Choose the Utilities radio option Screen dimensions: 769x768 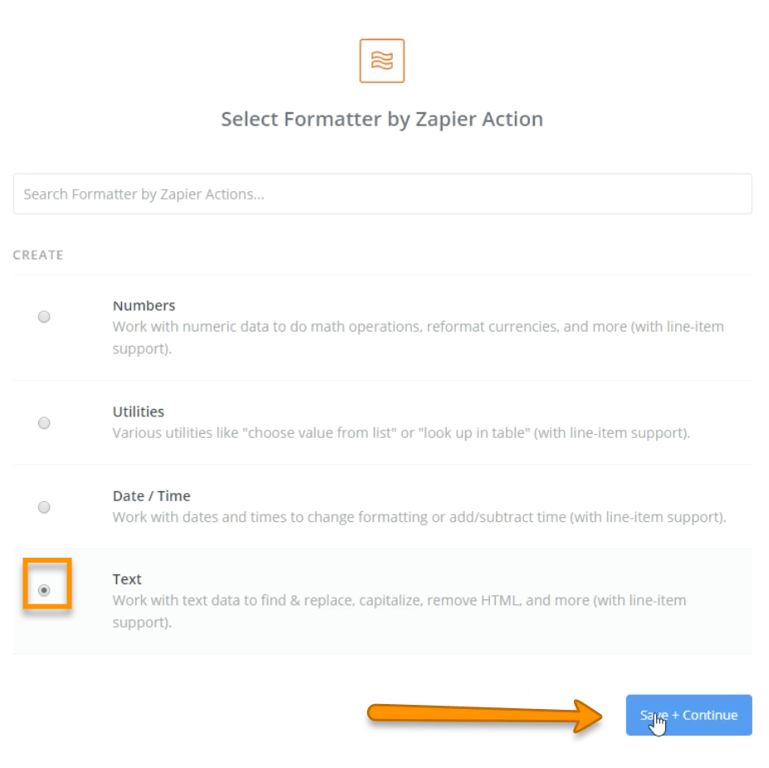[44, 423]
